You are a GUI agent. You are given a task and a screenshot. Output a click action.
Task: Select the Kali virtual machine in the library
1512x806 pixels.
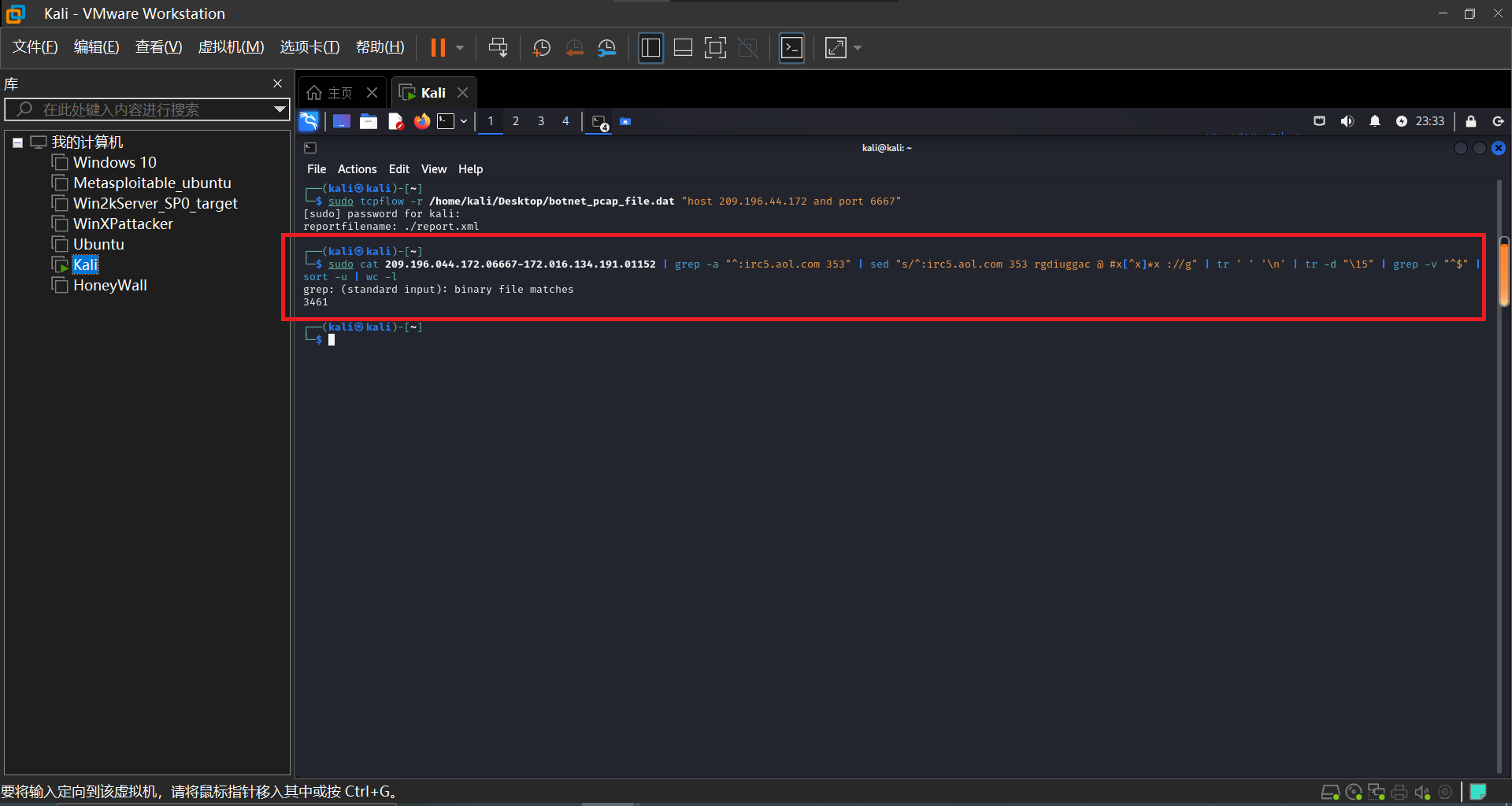point(85,264)
